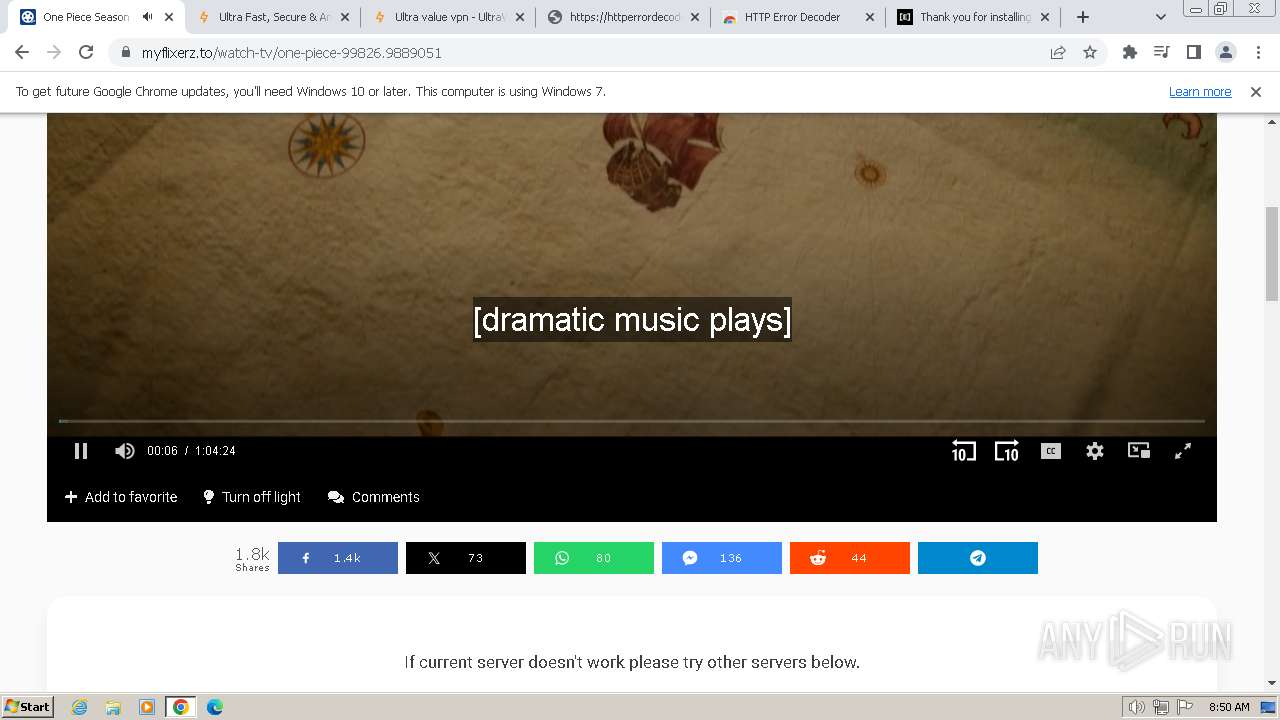
Task: Expand the tab search dropdown
Action: click(x=1161, y=17)
